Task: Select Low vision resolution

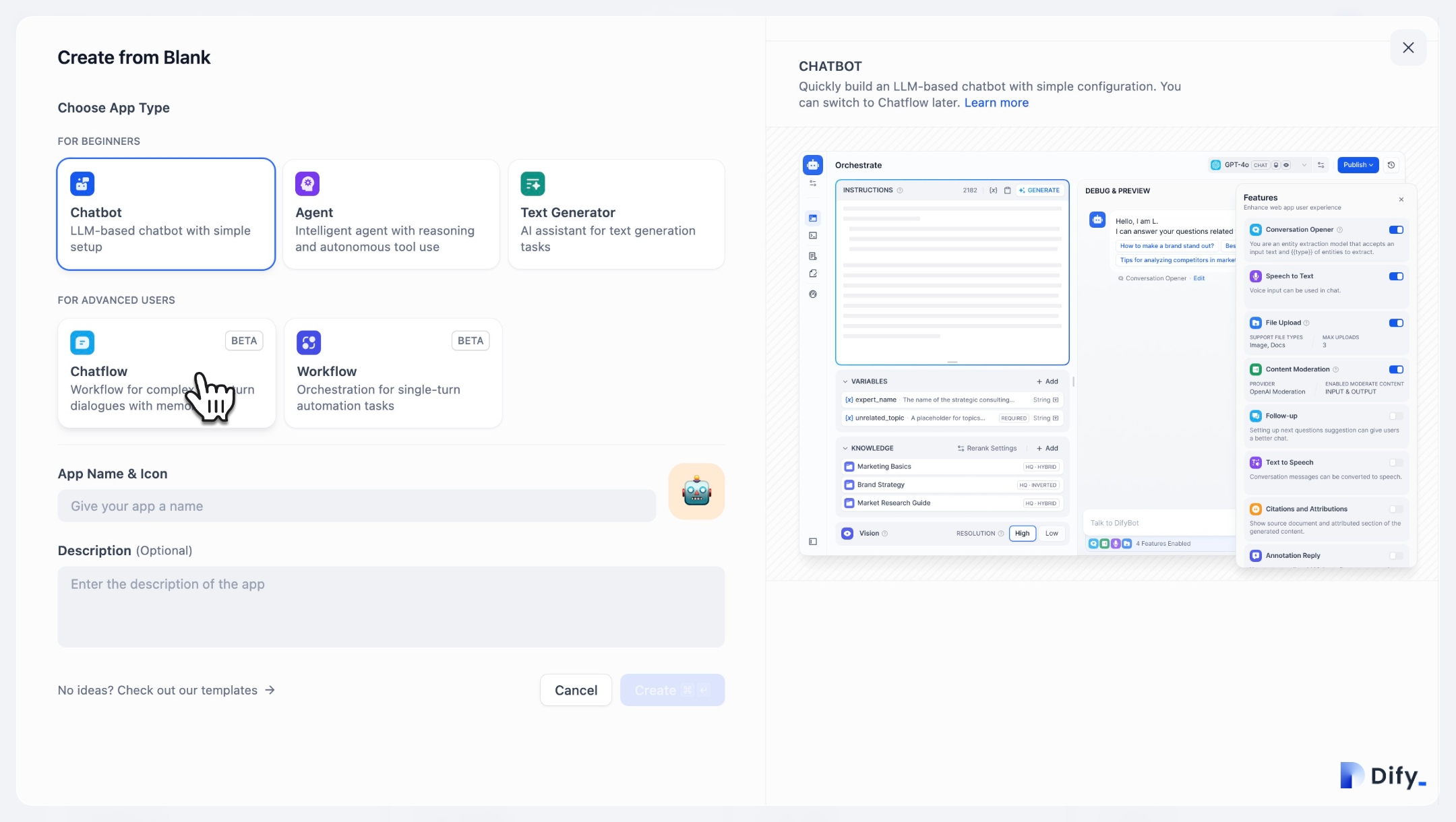Action: click(1052, 533)
